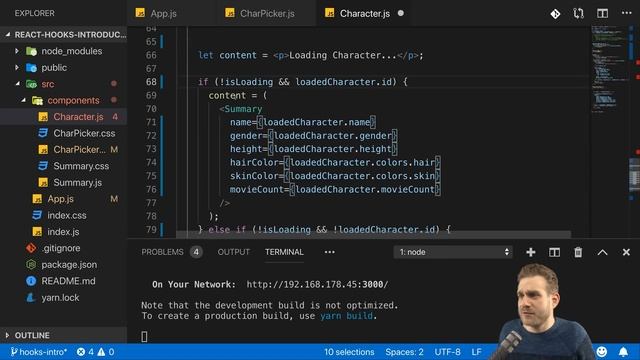Screen dimensions: 640x360
Task: Click the compare changes icon in editor toolbar
Action: (578, 14)
